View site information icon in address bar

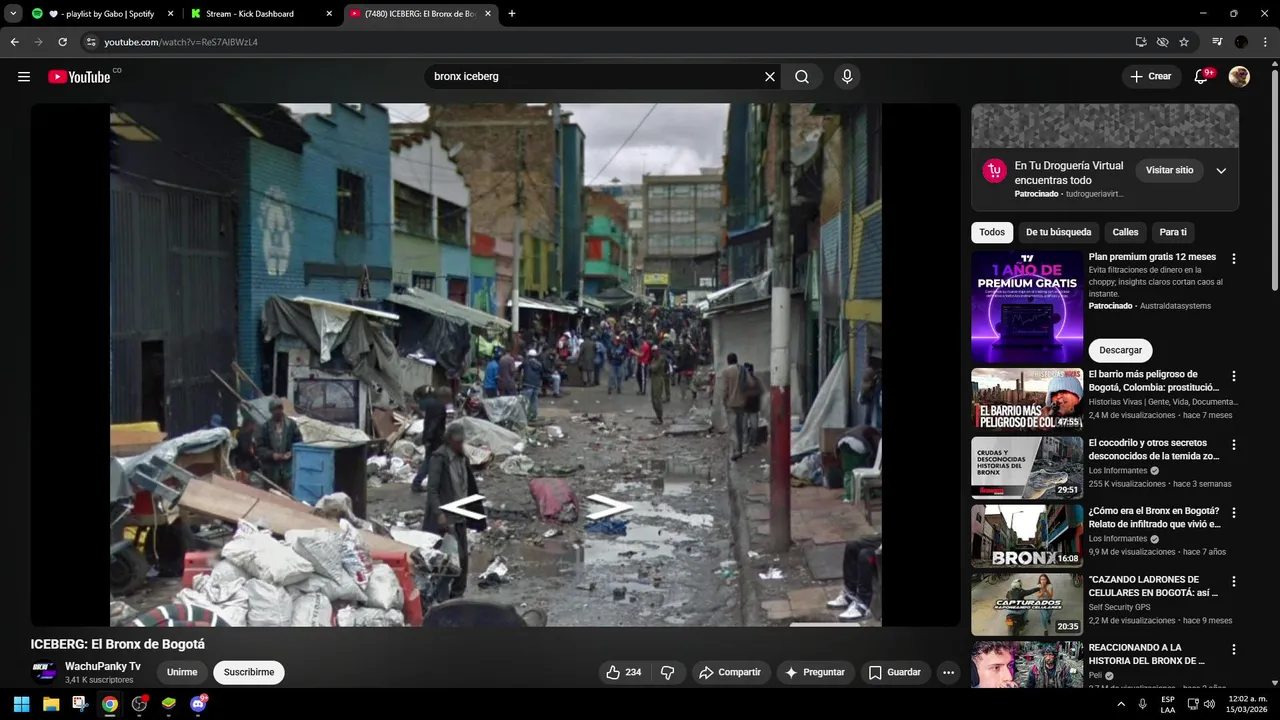[x=91, y=42]
